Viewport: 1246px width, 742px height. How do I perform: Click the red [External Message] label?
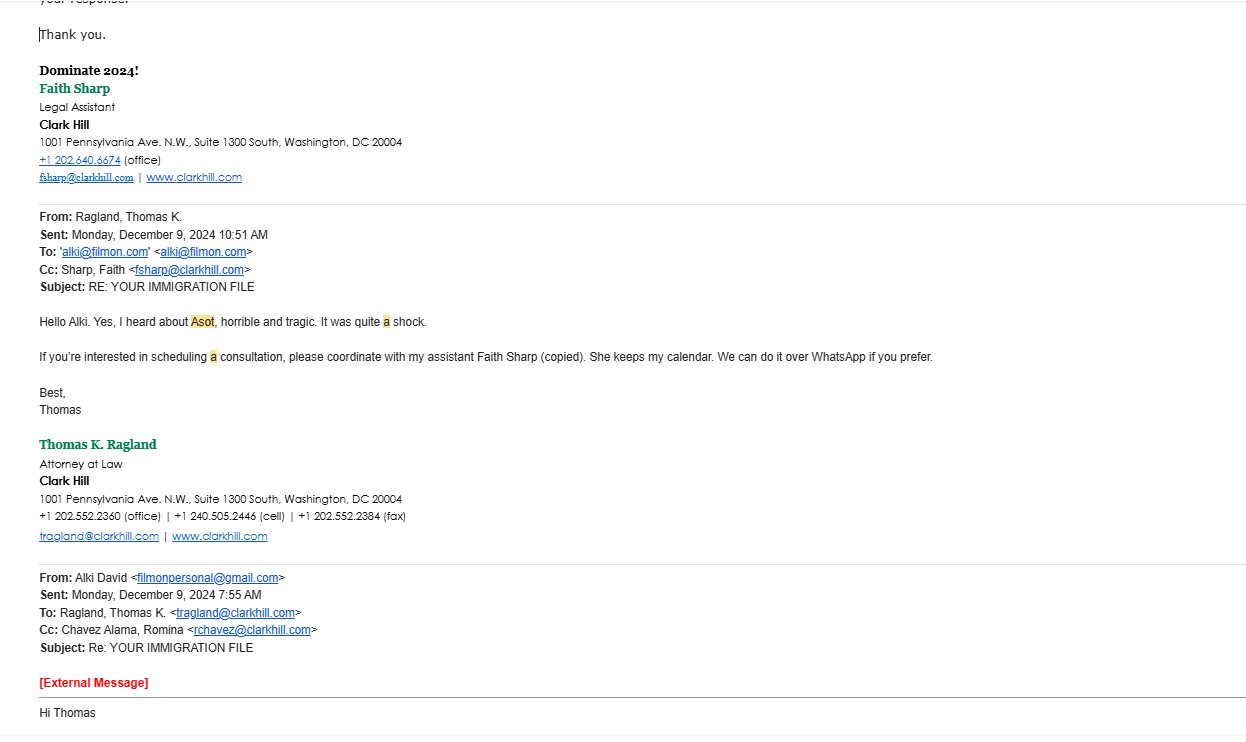94,683
